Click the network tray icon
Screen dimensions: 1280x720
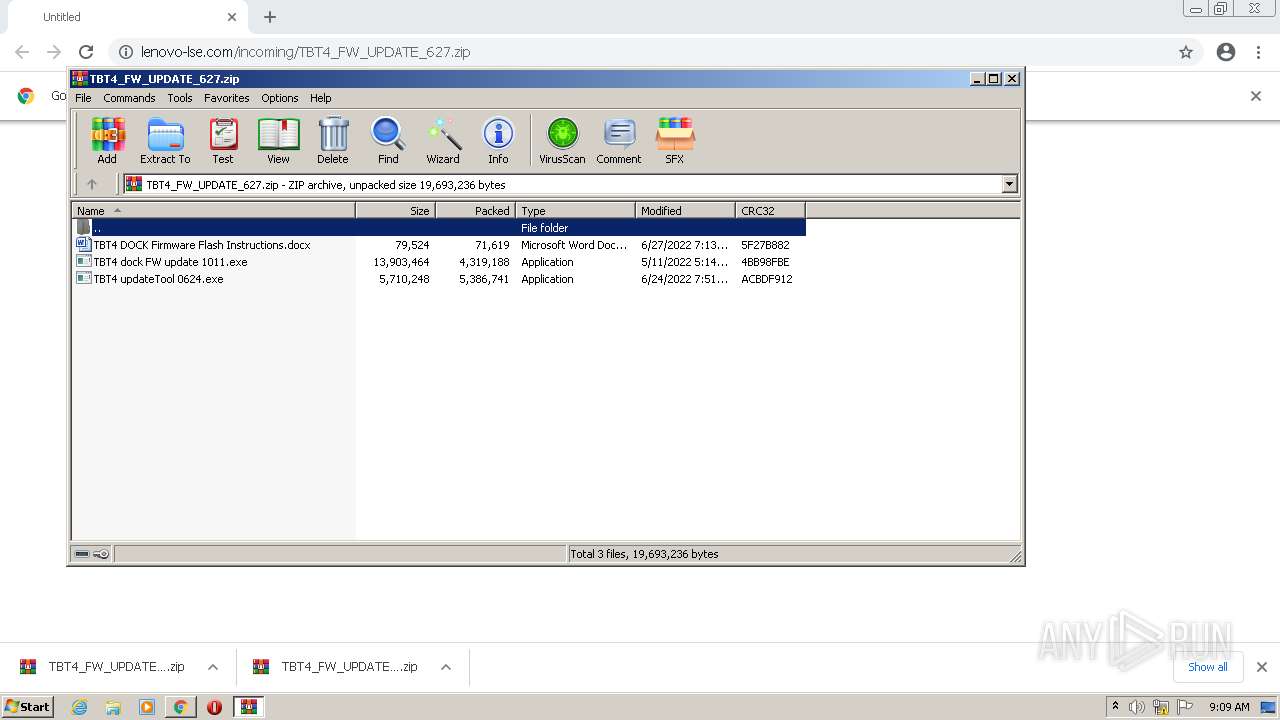1161,707
